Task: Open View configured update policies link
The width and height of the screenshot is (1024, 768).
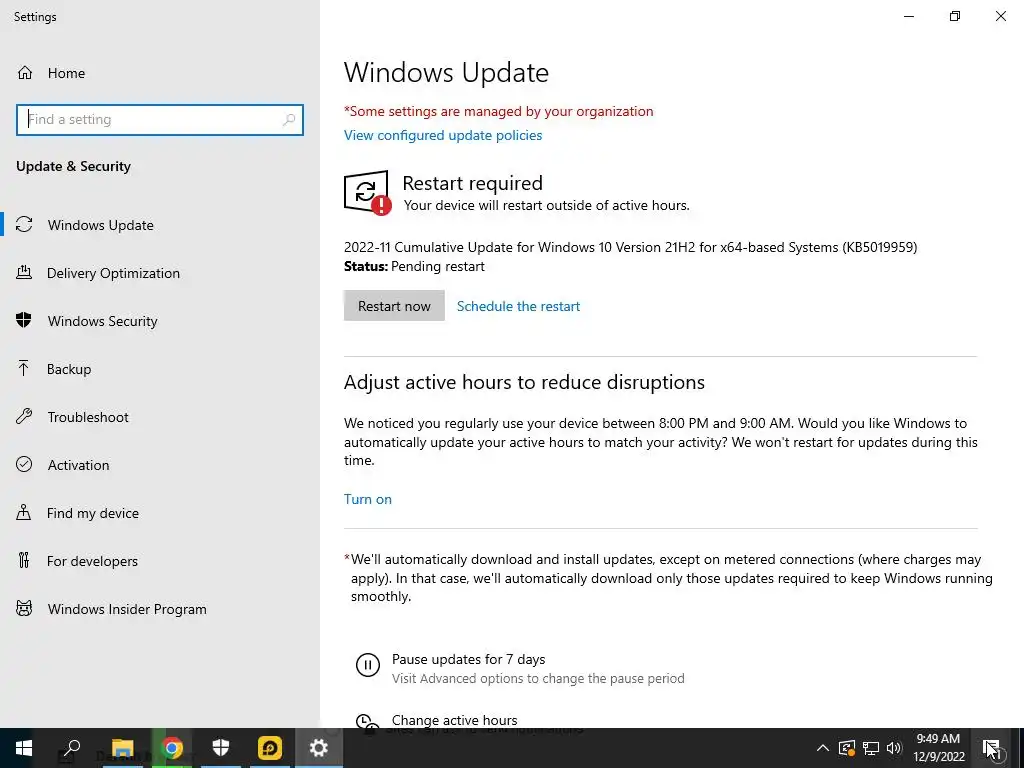Action: 443,135
